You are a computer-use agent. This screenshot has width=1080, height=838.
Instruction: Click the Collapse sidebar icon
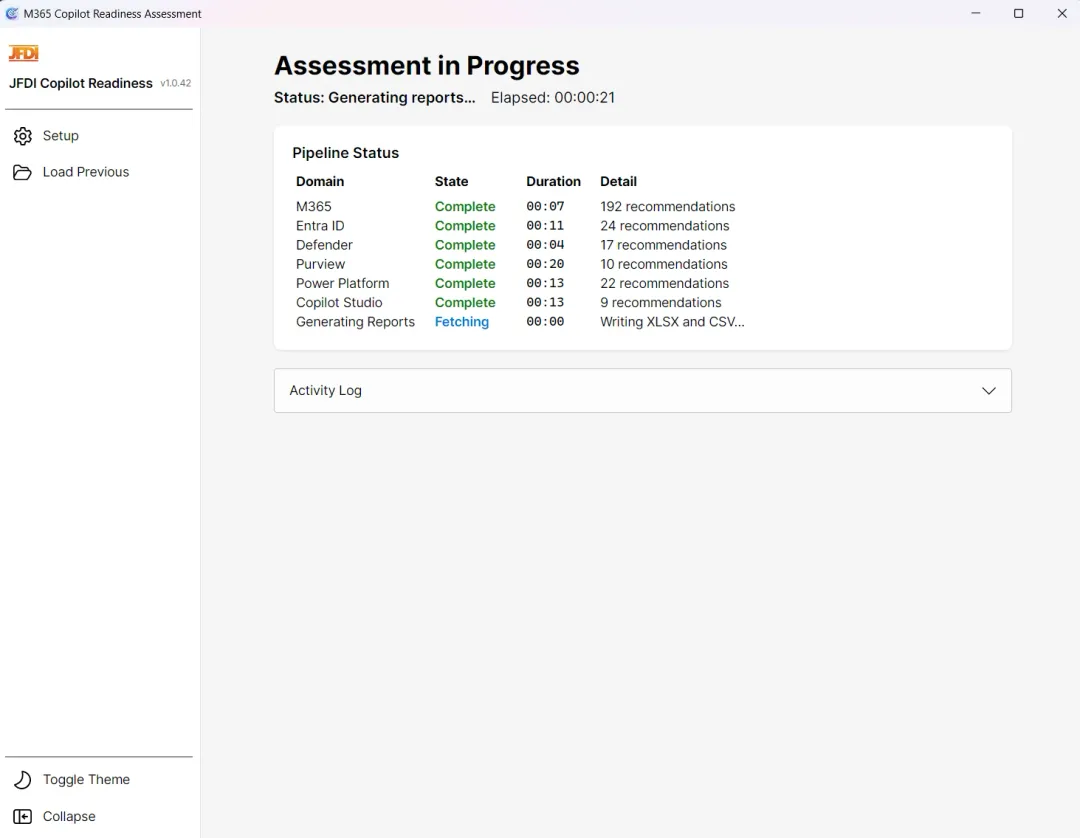22,817
